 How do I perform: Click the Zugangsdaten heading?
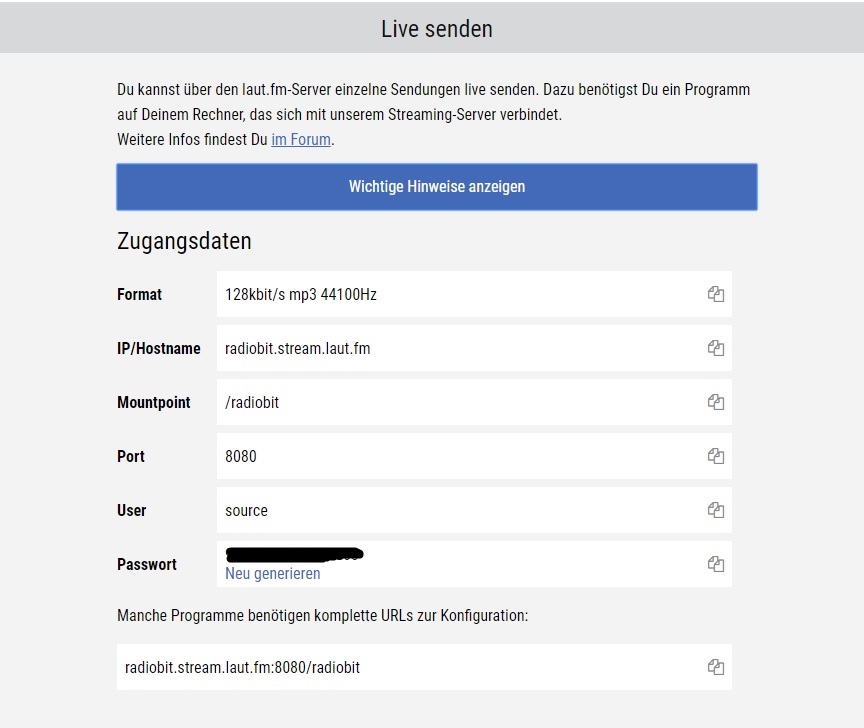(x=184, y=241)
